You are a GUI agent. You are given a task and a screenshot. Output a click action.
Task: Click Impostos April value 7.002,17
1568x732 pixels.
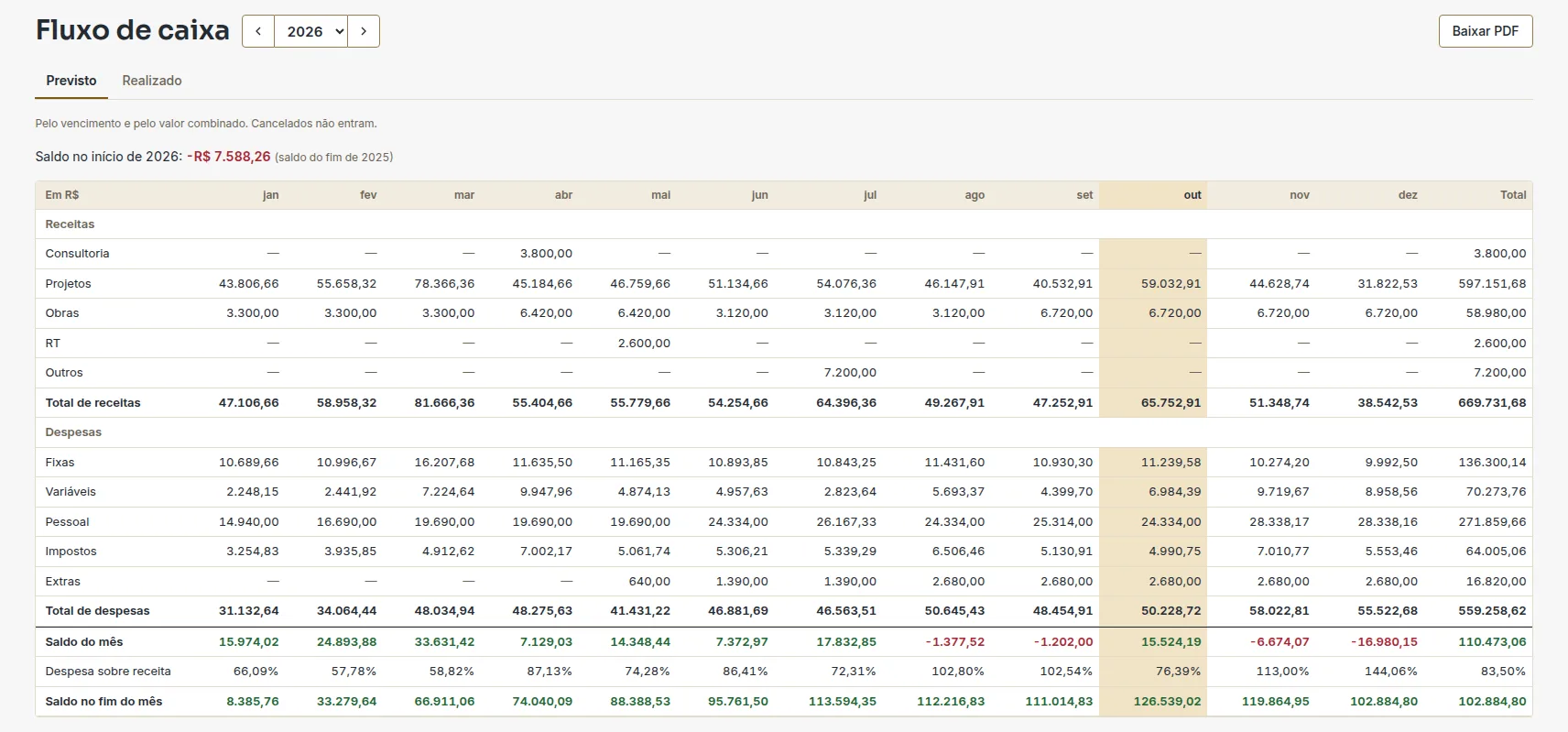[546, 552]
